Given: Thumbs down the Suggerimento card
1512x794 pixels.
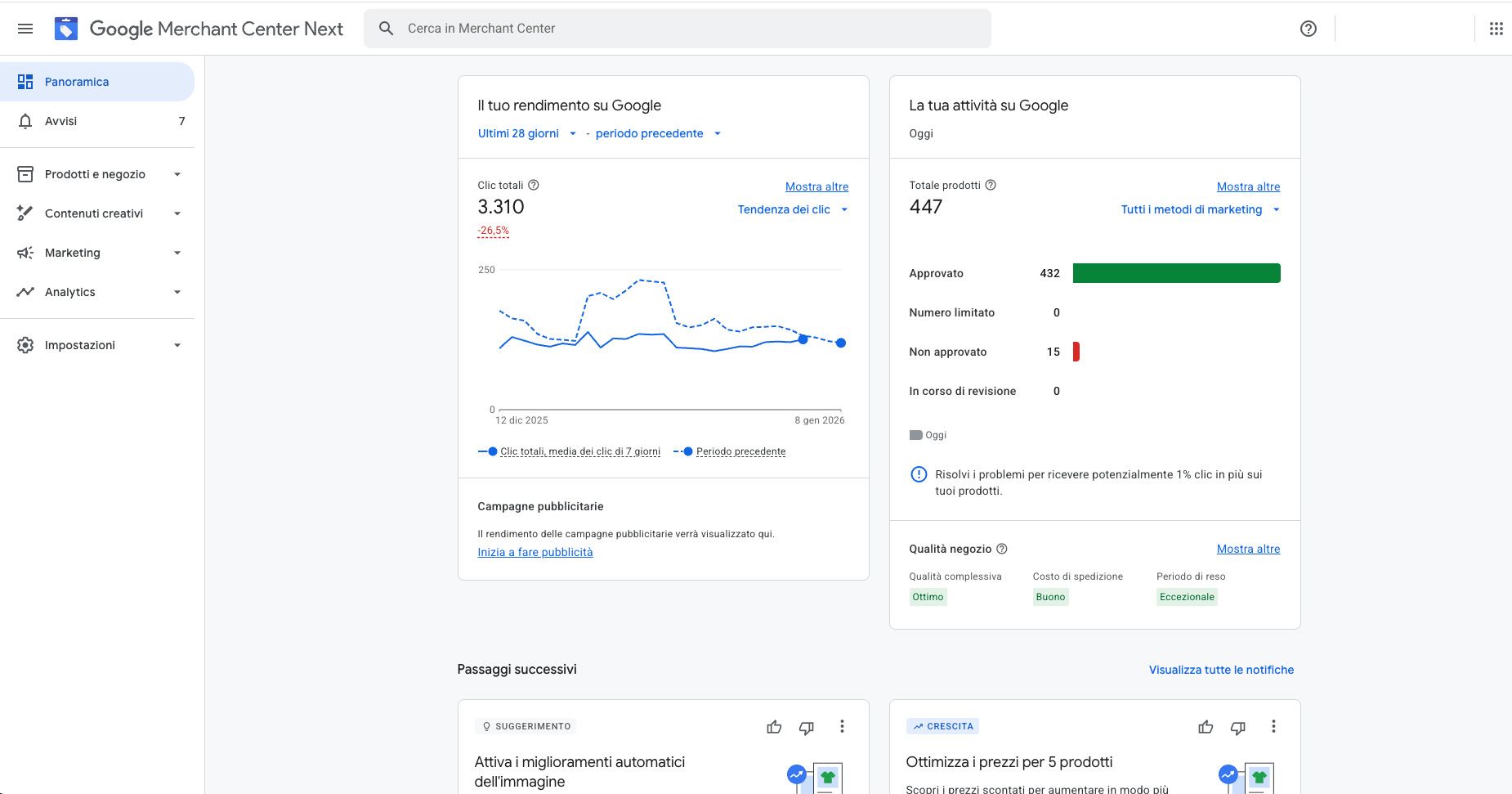Looking at the screenshot, I should coord(807,727).
